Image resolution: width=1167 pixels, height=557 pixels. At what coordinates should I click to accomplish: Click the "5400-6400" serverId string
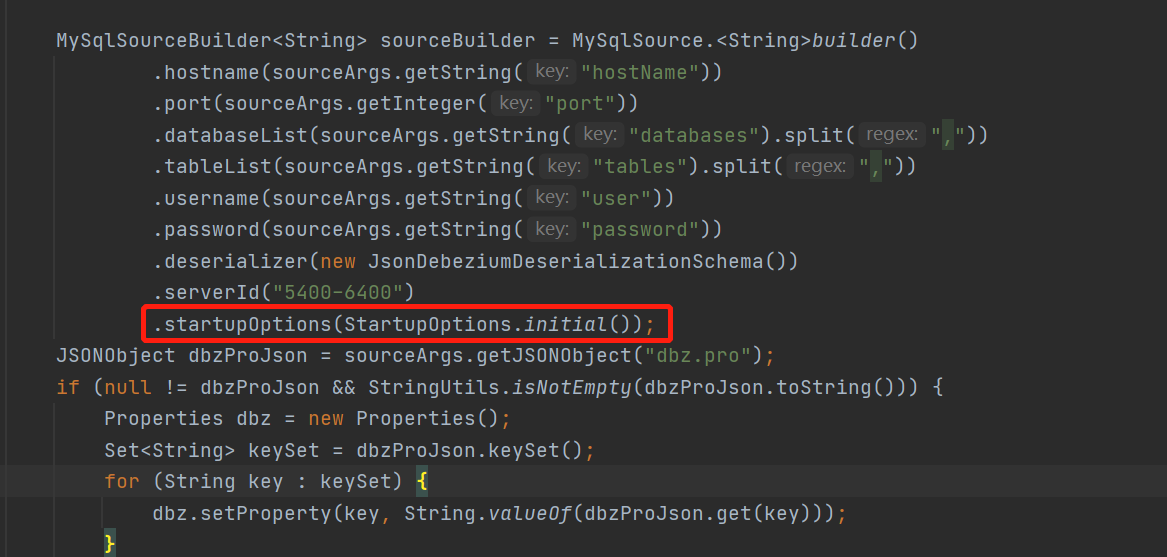[x=333, y=293]
